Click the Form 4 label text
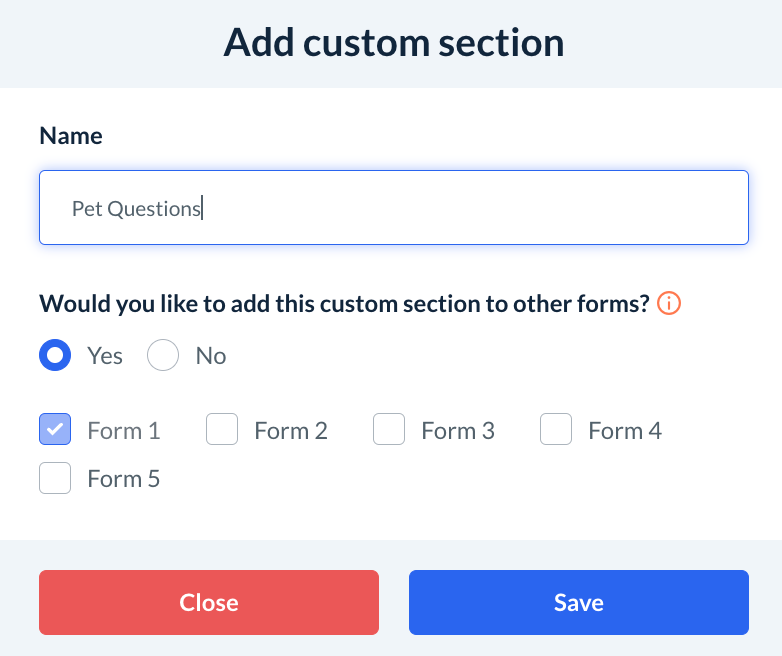 coord(625,431)
